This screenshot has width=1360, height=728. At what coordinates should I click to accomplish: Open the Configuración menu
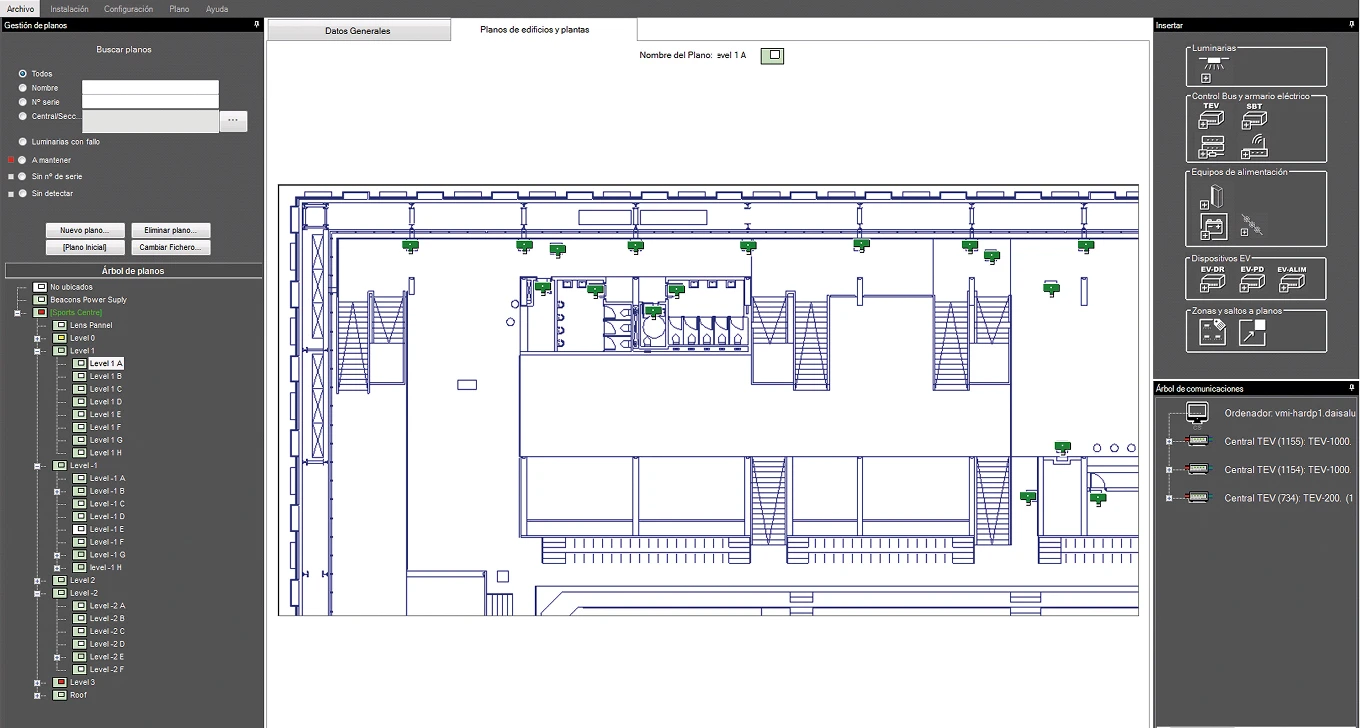point(129,9)
